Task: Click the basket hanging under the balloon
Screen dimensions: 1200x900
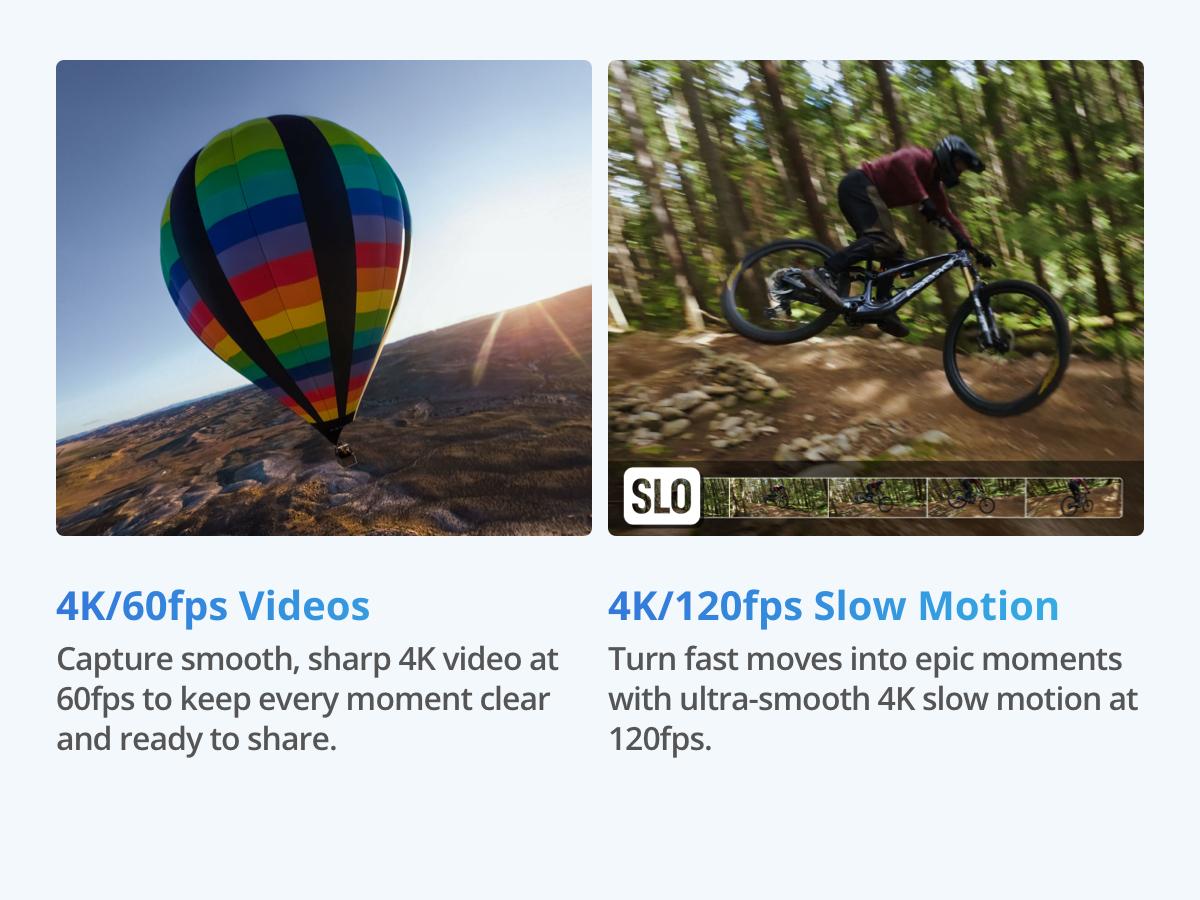Action: [345, 456]
